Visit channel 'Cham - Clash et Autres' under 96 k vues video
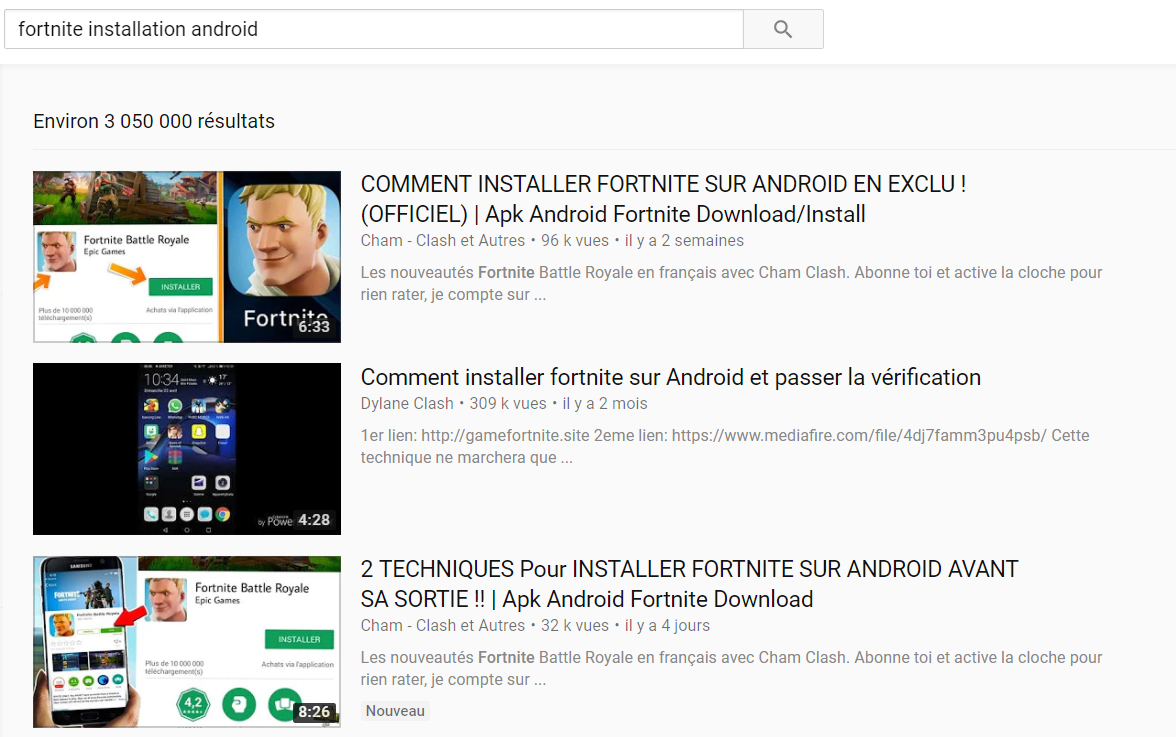The height and width of the screenshot is (737, 1176). coord(442,241)
